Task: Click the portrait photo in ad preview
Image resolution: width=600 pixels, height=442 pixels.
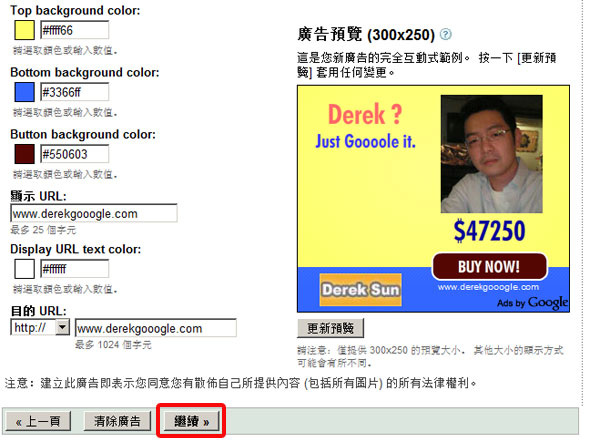Action: point(491,154)
